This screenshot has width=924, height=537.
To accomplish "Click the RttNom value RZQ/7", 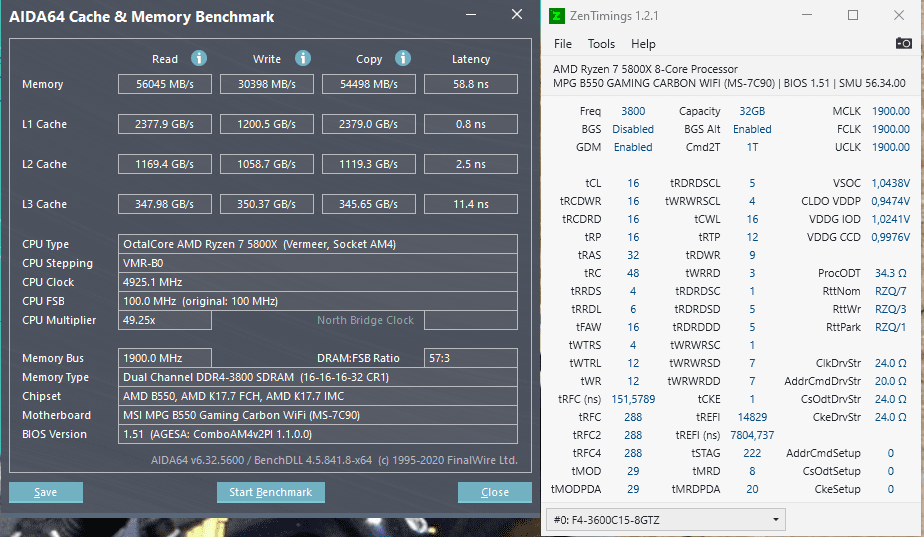I will tap(890, 291).
